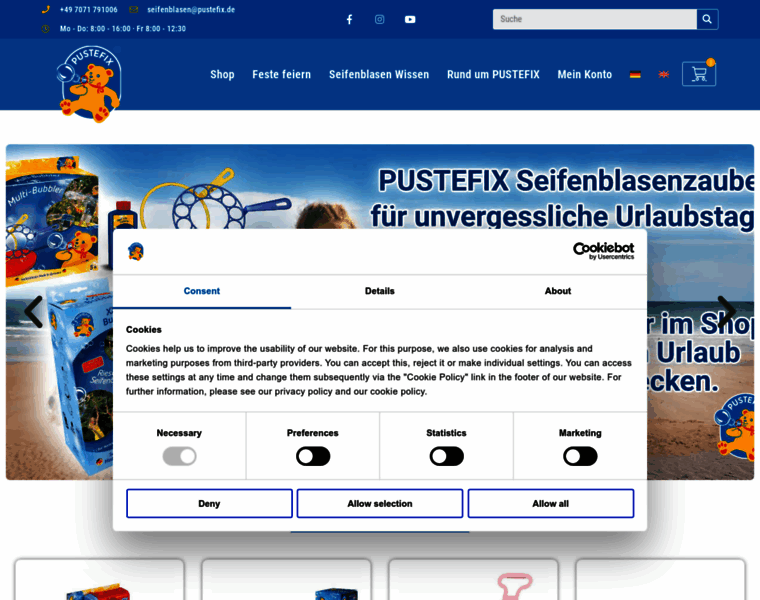The height and width of the screenshot is (600, 760).
Task: Focus the Suche search field
Action: click(x=594, y=19)
